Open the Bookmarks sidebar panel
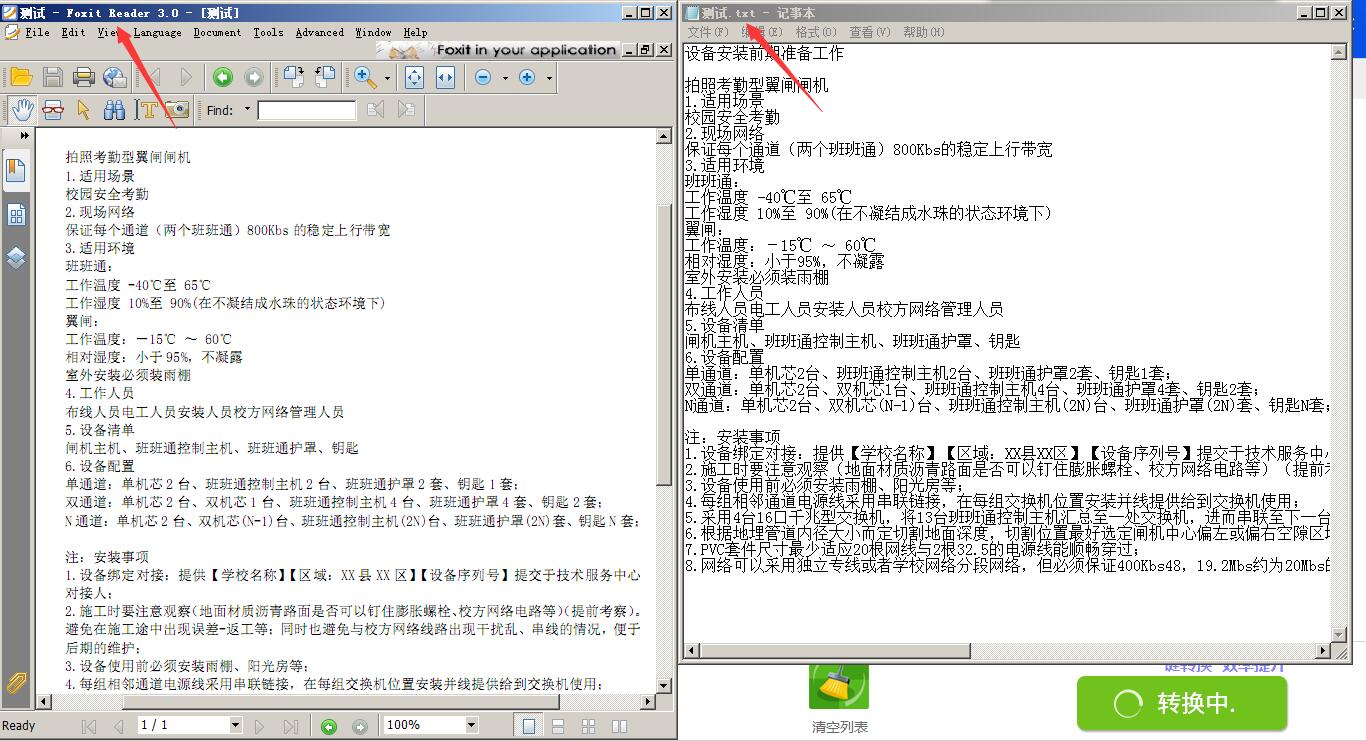 pos(16,170)
